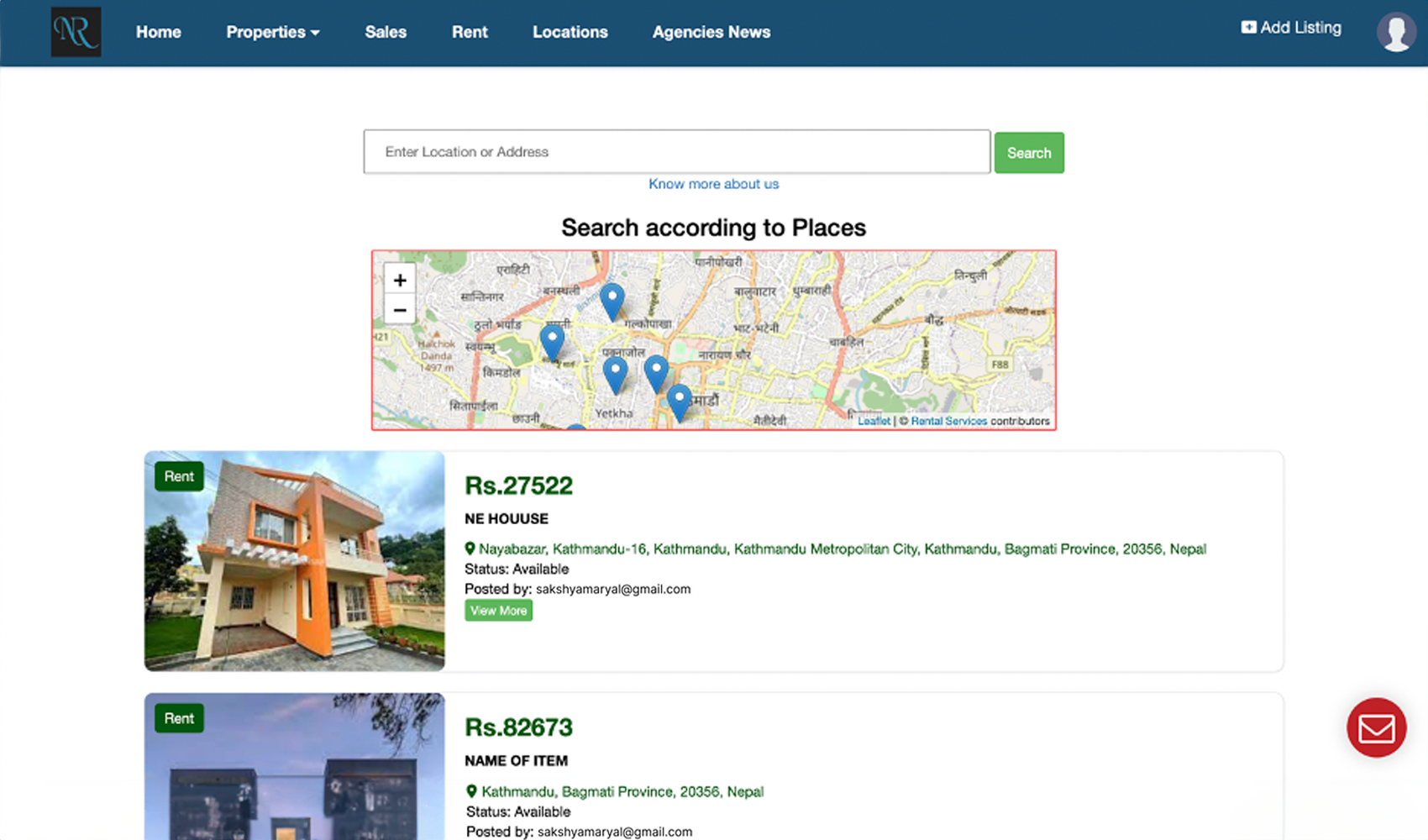Focus the Enter Location or Address field
The width and height of the screenshot is (1428, 840).
676,152
